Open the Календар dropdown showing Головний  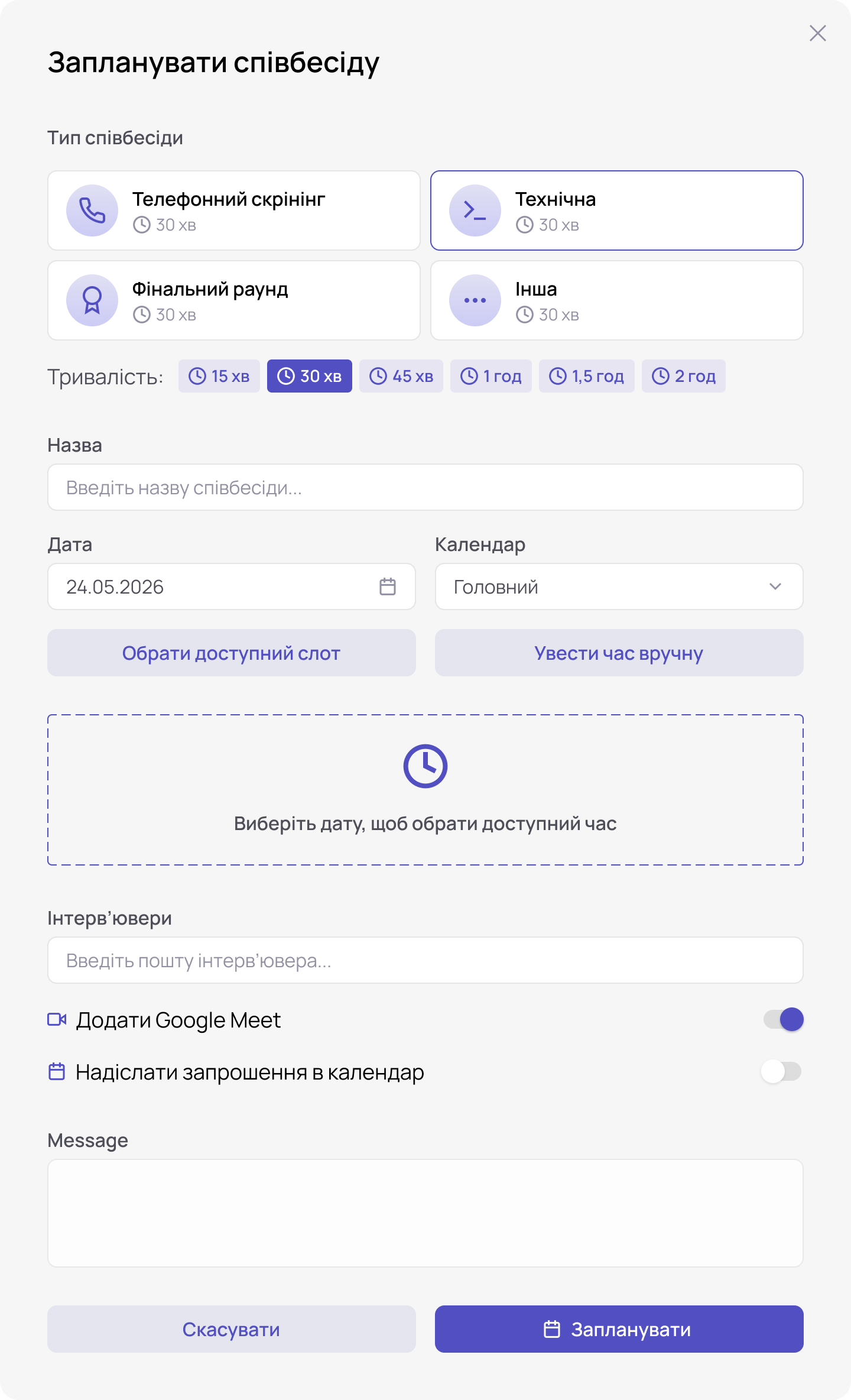click(x=618, y=586)
